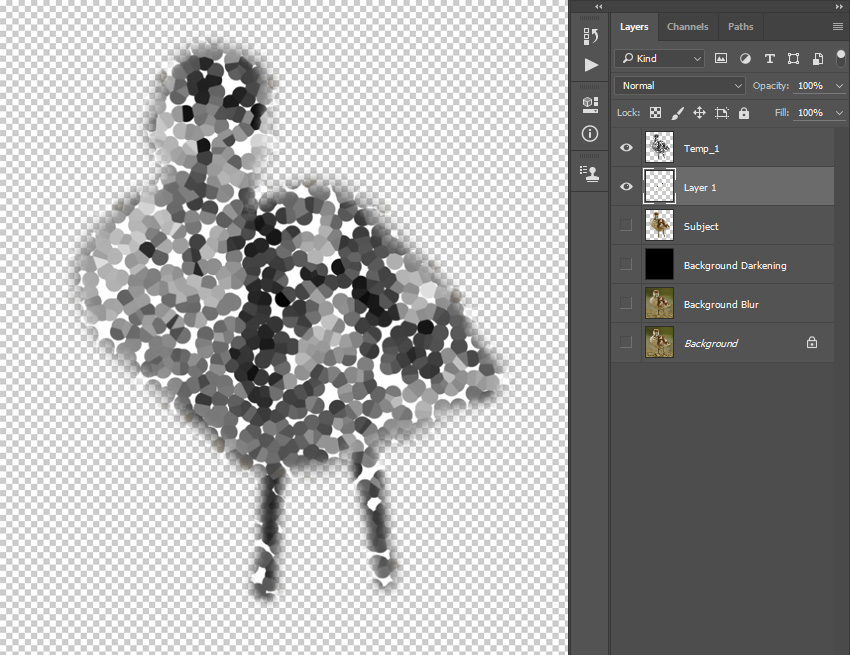Filter layers by pixel layers icon

coord(720,59)
